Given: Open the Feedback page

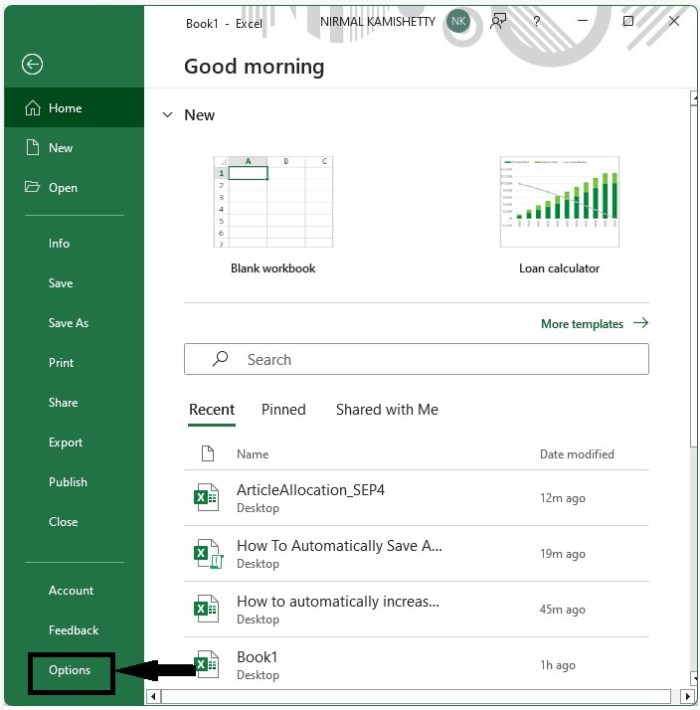Looking at the screenshot, I should (73, 631).
